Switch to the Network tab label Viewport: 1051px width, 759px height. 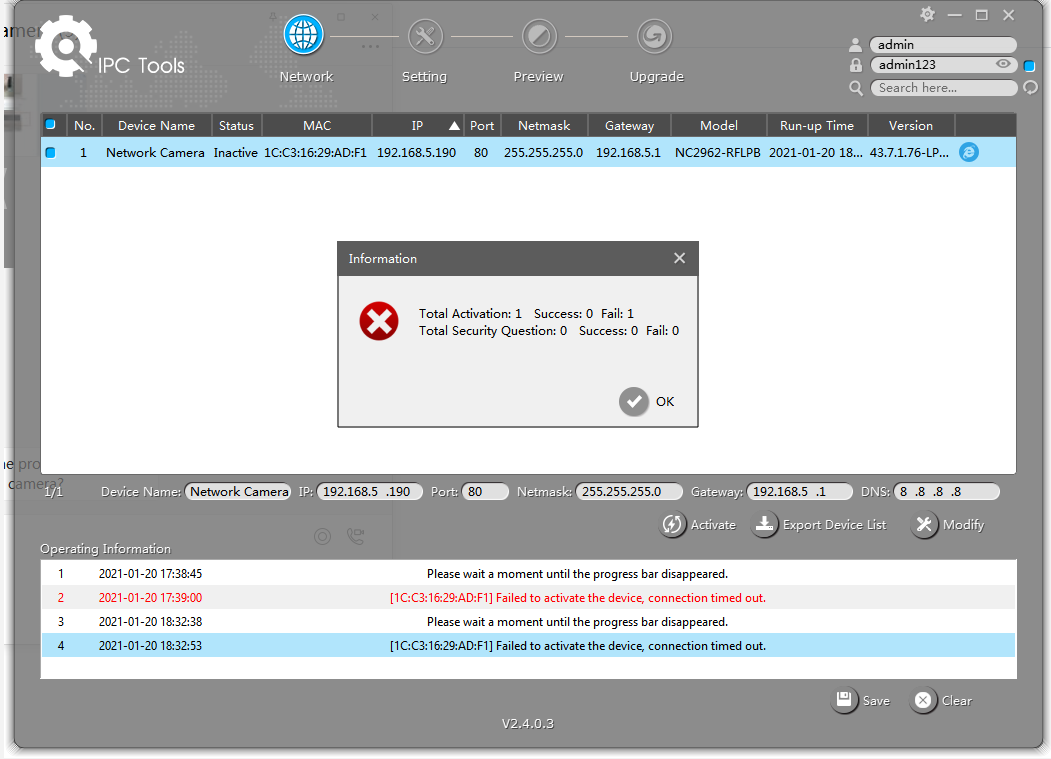306,76
